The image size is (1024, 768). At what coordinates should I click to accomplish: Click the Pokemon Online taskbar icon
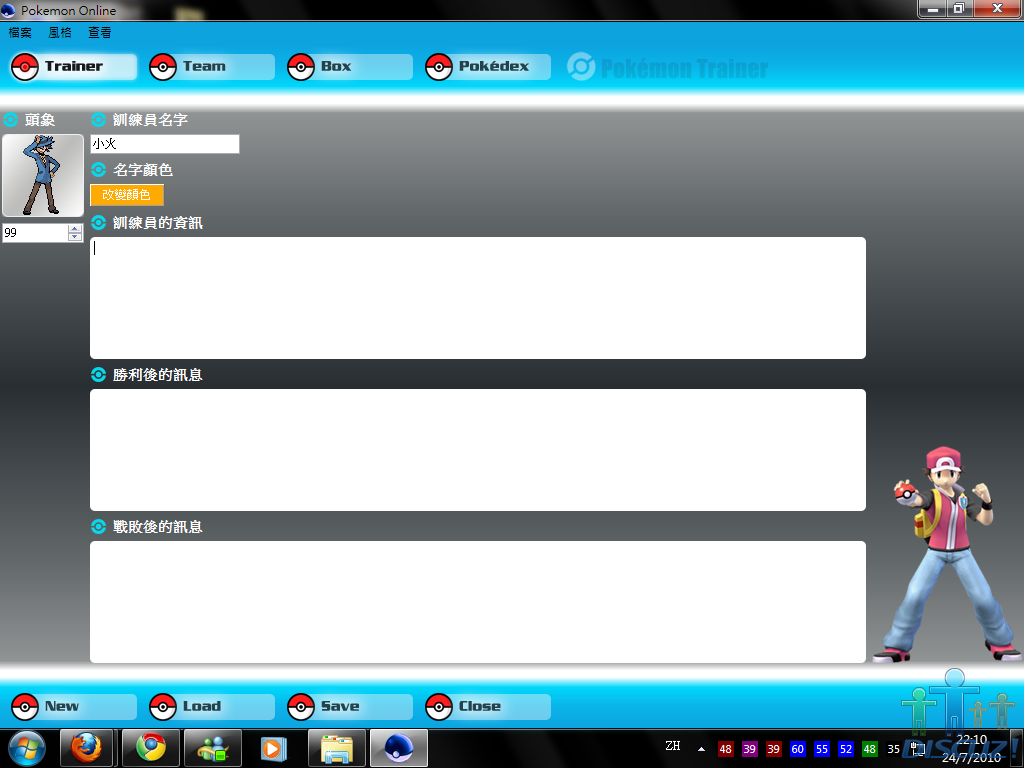click(x=399, y=748)
